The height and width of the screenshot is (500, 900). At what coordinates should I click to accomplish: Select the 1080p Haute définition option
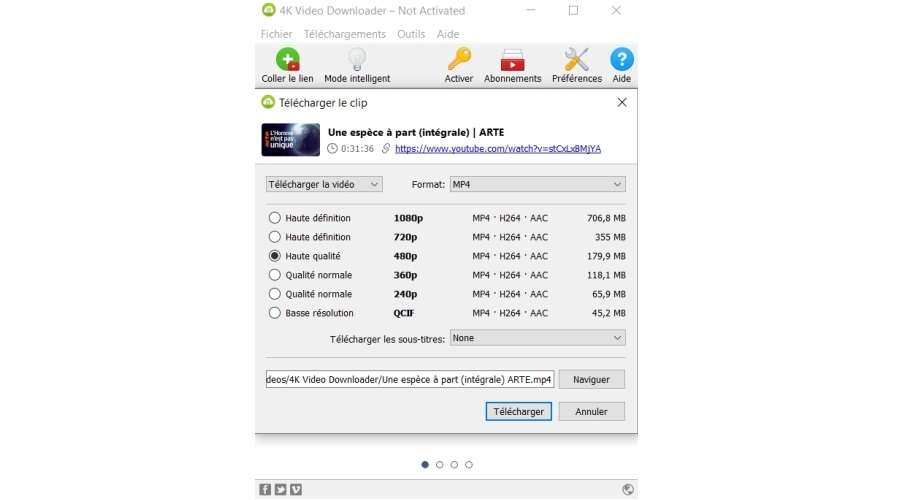coord(275,218)
